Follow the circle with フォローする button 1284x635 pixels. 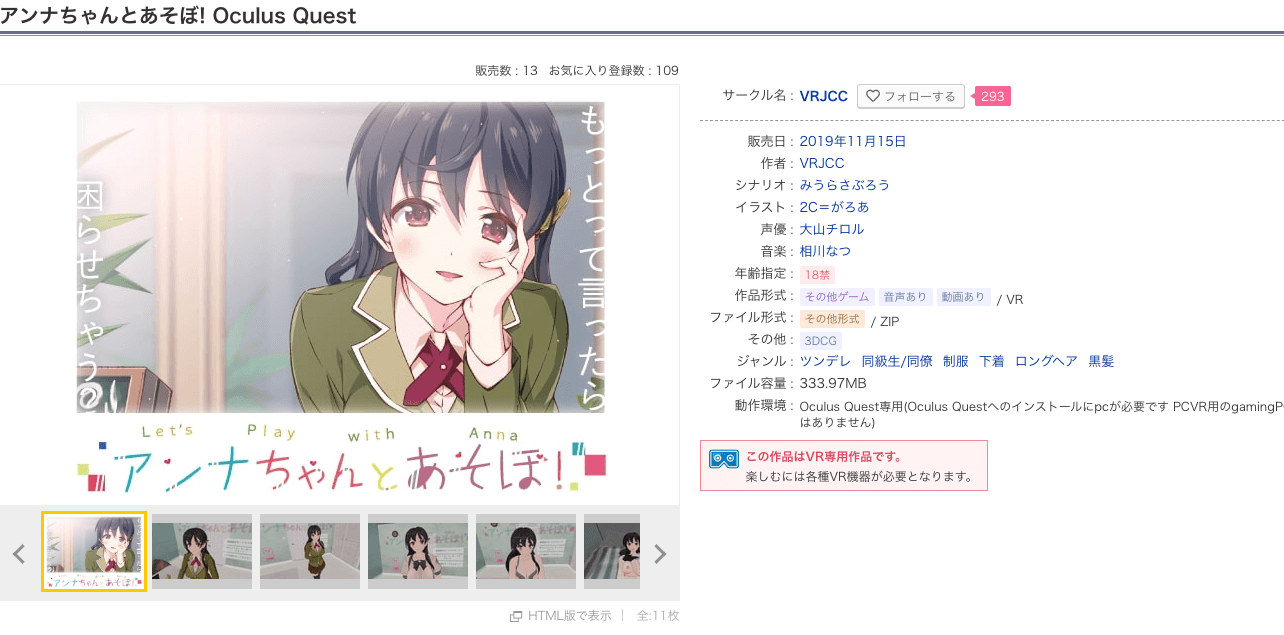point(911,96)
